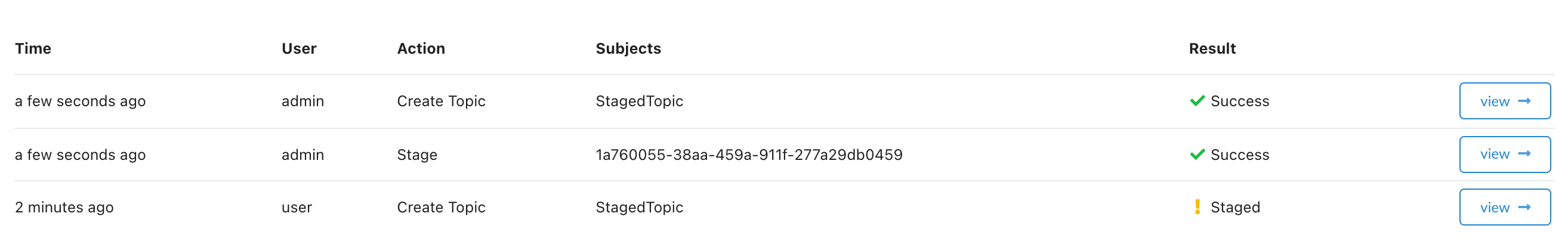Click the Subjects column header
The width and height of the screenshot is (1568, 247).
628,49
